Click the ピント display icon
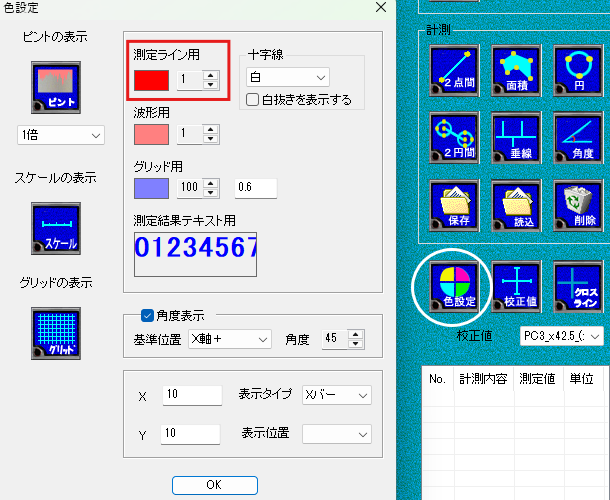 (56, 88)
